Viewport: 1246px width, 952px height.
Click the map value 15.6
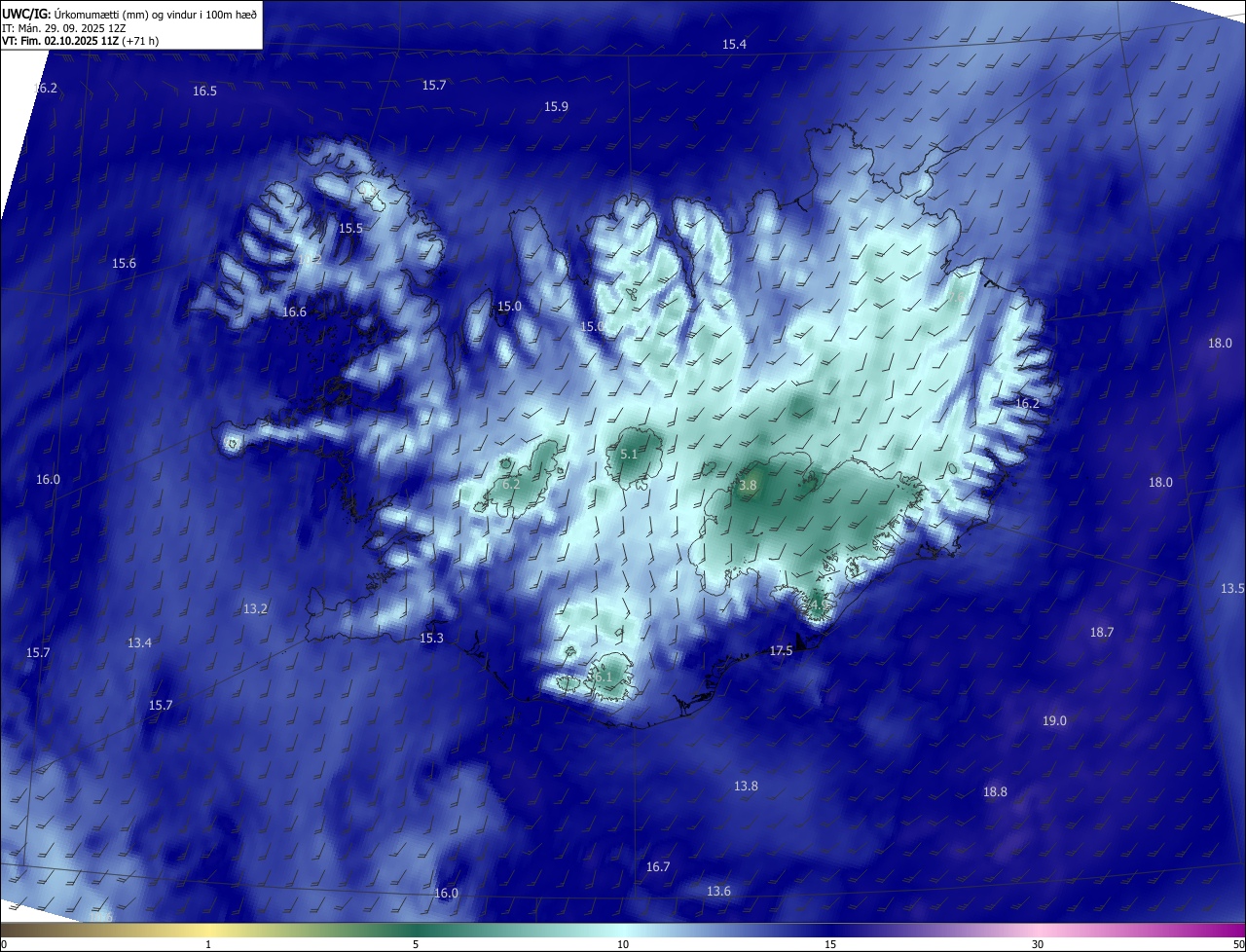(124, 264)
